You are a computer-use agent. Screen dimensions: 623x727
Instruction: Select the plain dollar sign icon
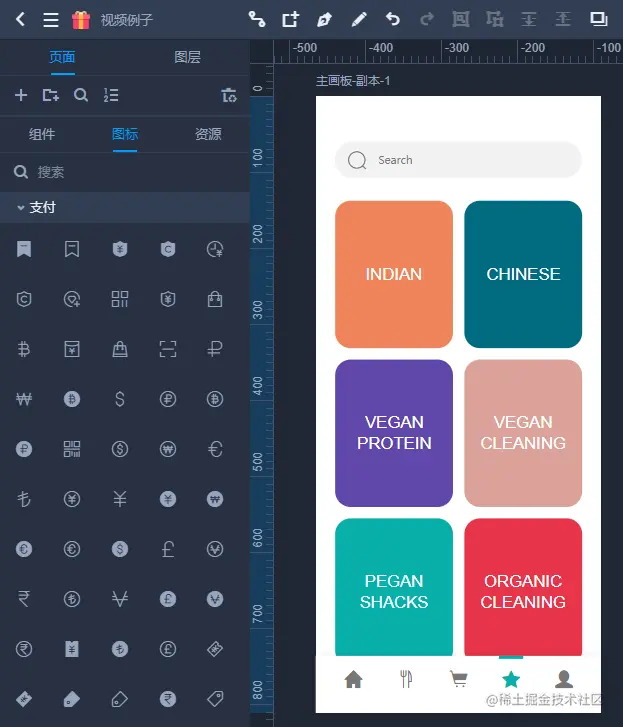(x=120, y=399)
